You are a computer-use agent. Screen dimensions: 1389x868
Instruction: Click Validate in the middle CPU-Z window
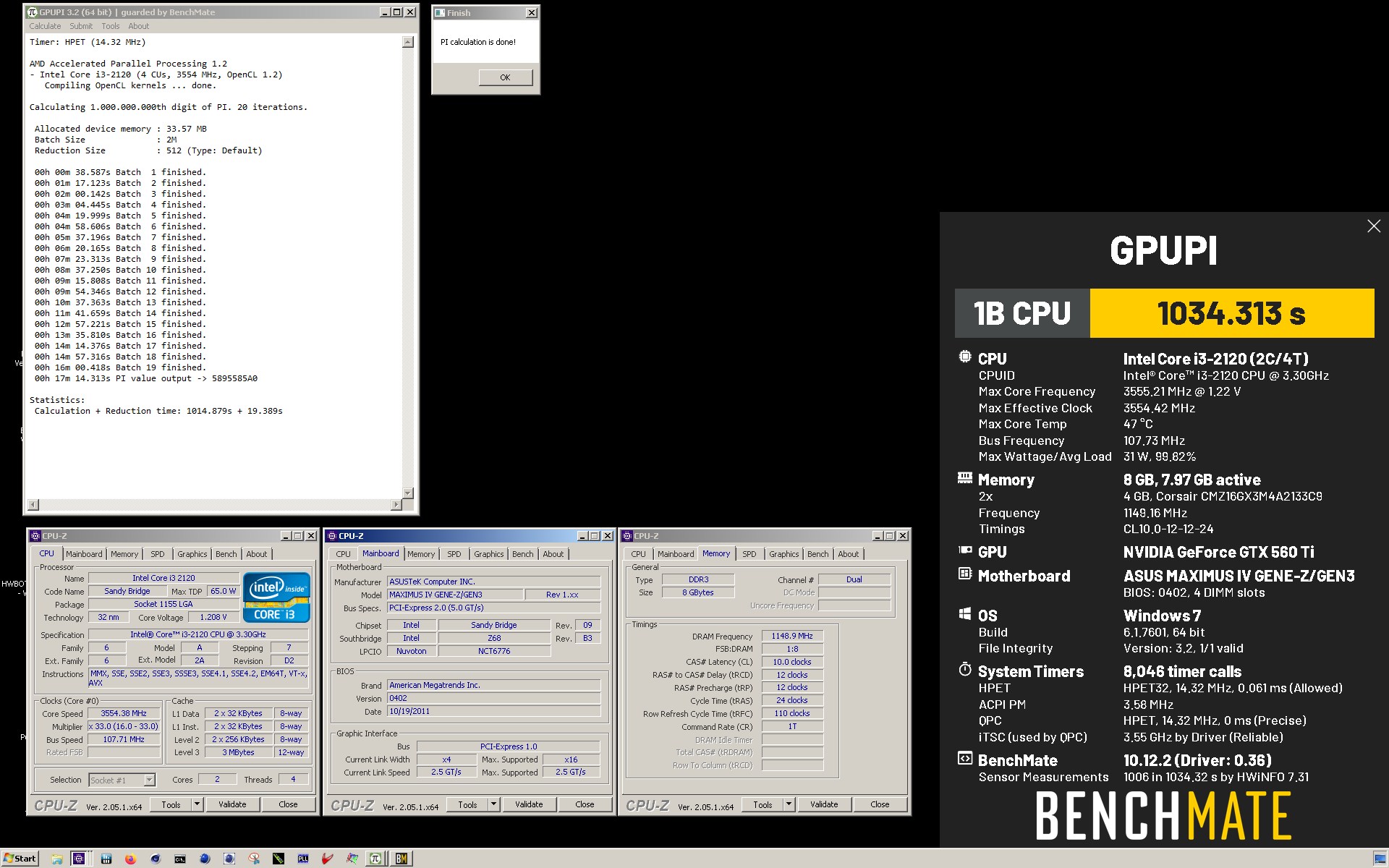point(529,804)
